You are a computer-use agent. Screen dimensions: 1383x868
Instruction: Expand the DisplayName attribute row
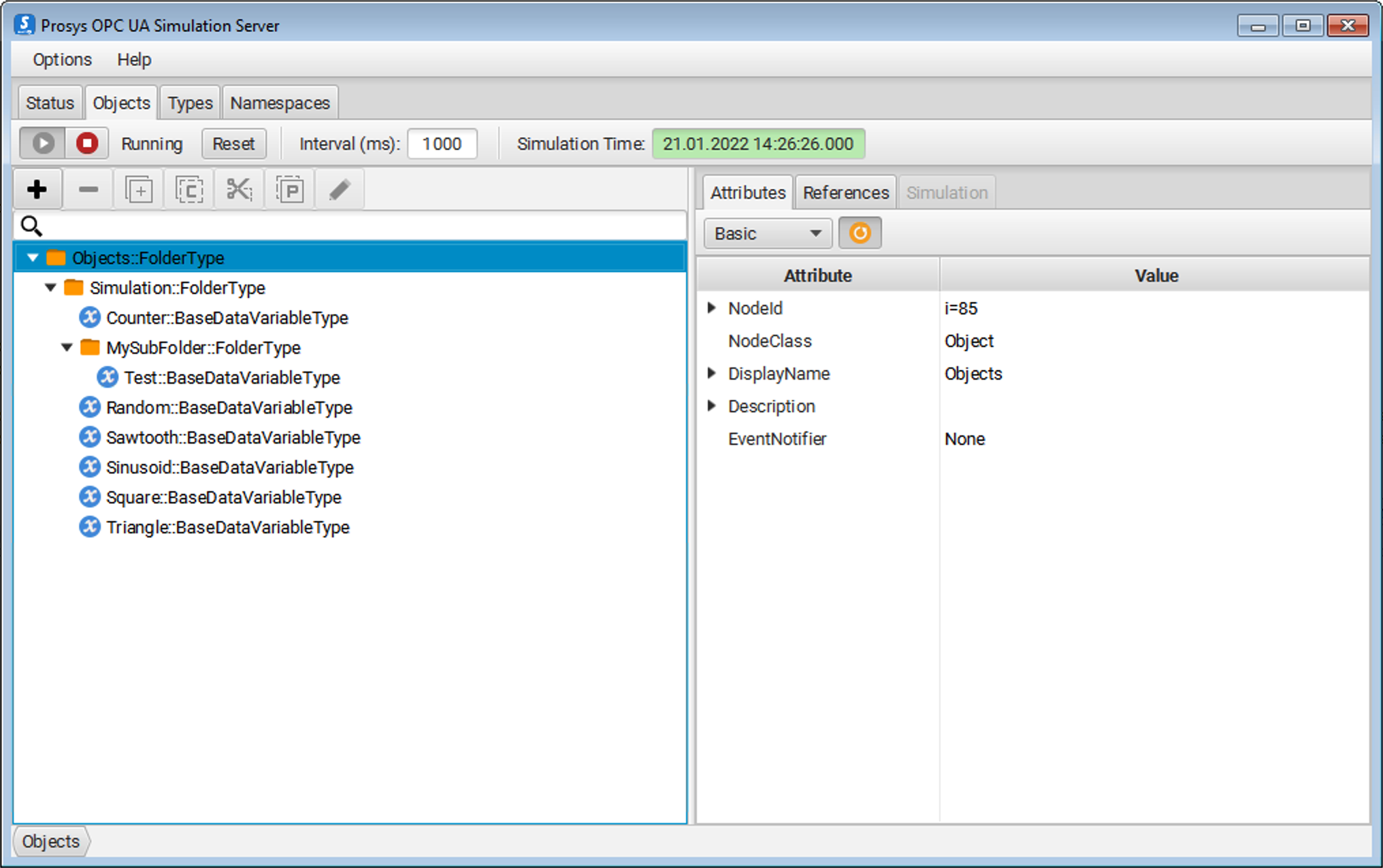tap(711, 373)
